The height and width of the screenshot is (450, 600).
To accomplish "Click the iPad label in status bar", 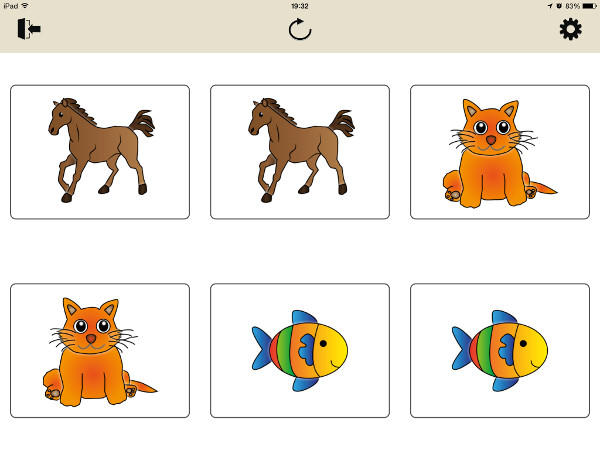I will [11, 6].
